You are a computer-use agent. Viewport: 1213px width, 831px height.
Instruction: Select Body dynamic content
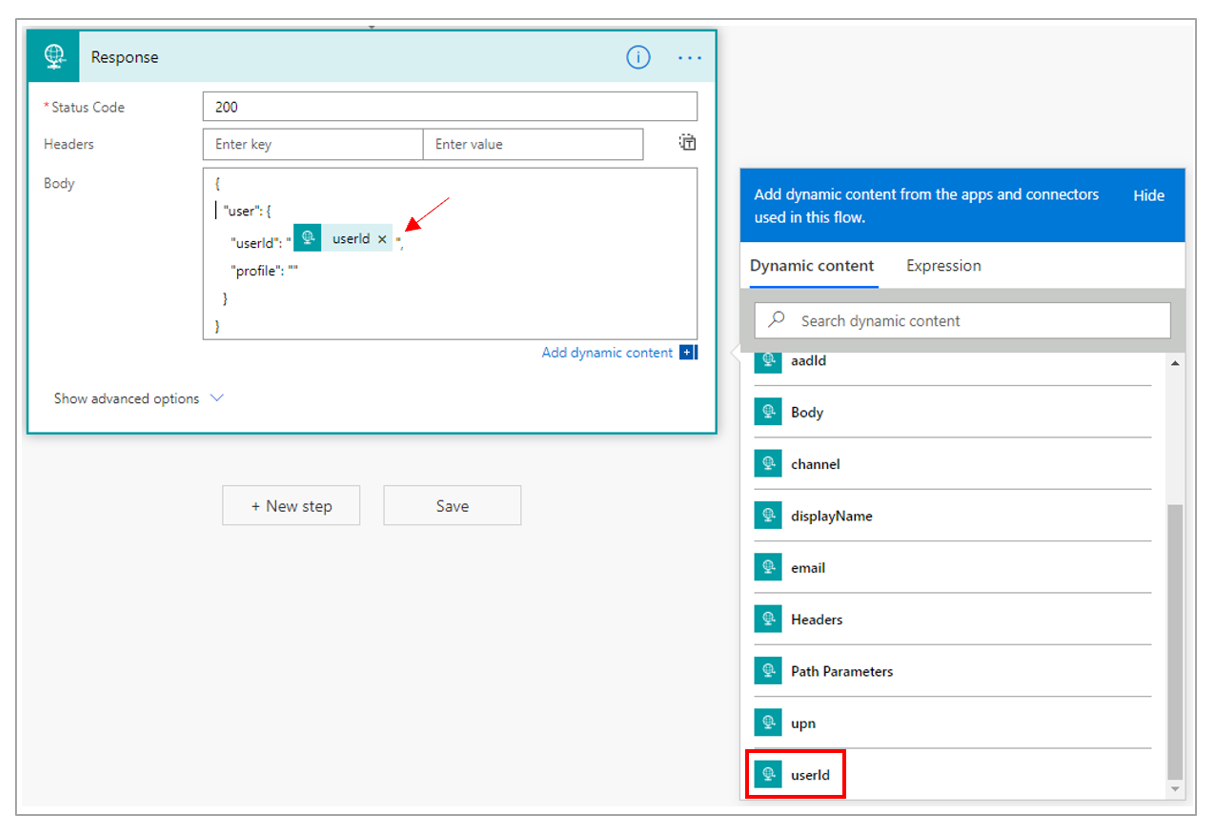(807, 413)
